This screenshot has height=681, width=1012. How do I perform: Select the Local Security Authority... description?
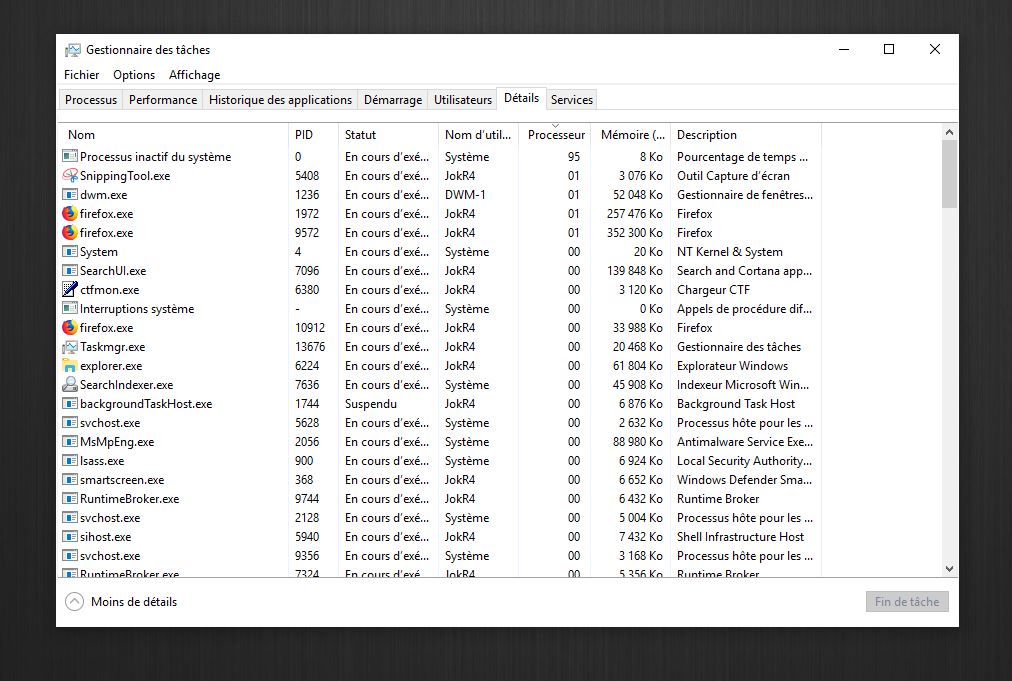pyautogui.click(x=744, y=460)
